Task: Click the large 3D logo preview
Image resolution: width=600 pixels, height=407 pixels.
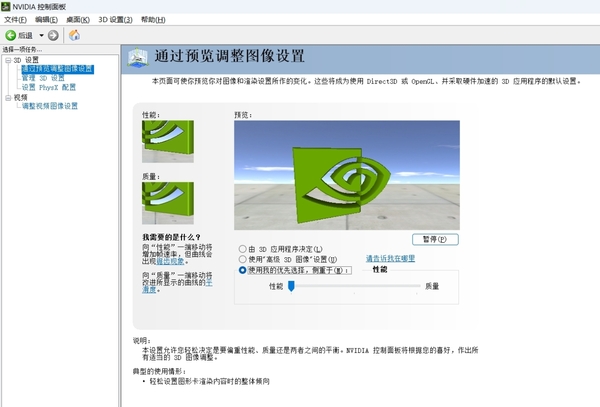Action: 347,175
